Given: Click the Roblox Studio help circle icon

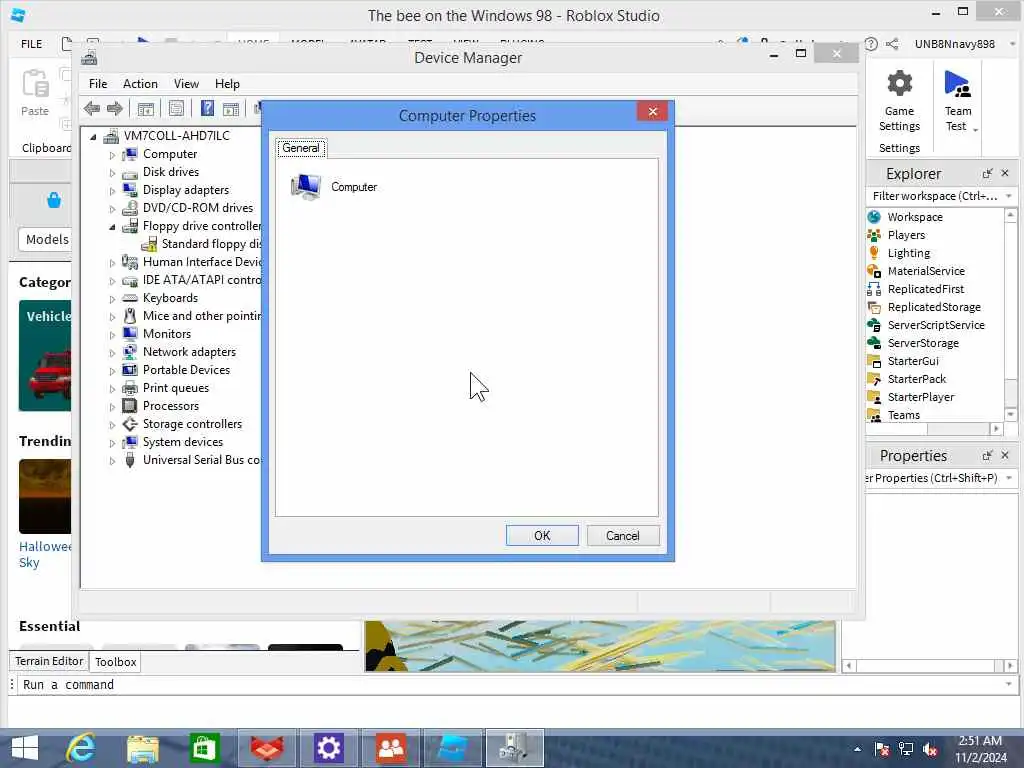Looking at the screenshot, I should [871, 44].
